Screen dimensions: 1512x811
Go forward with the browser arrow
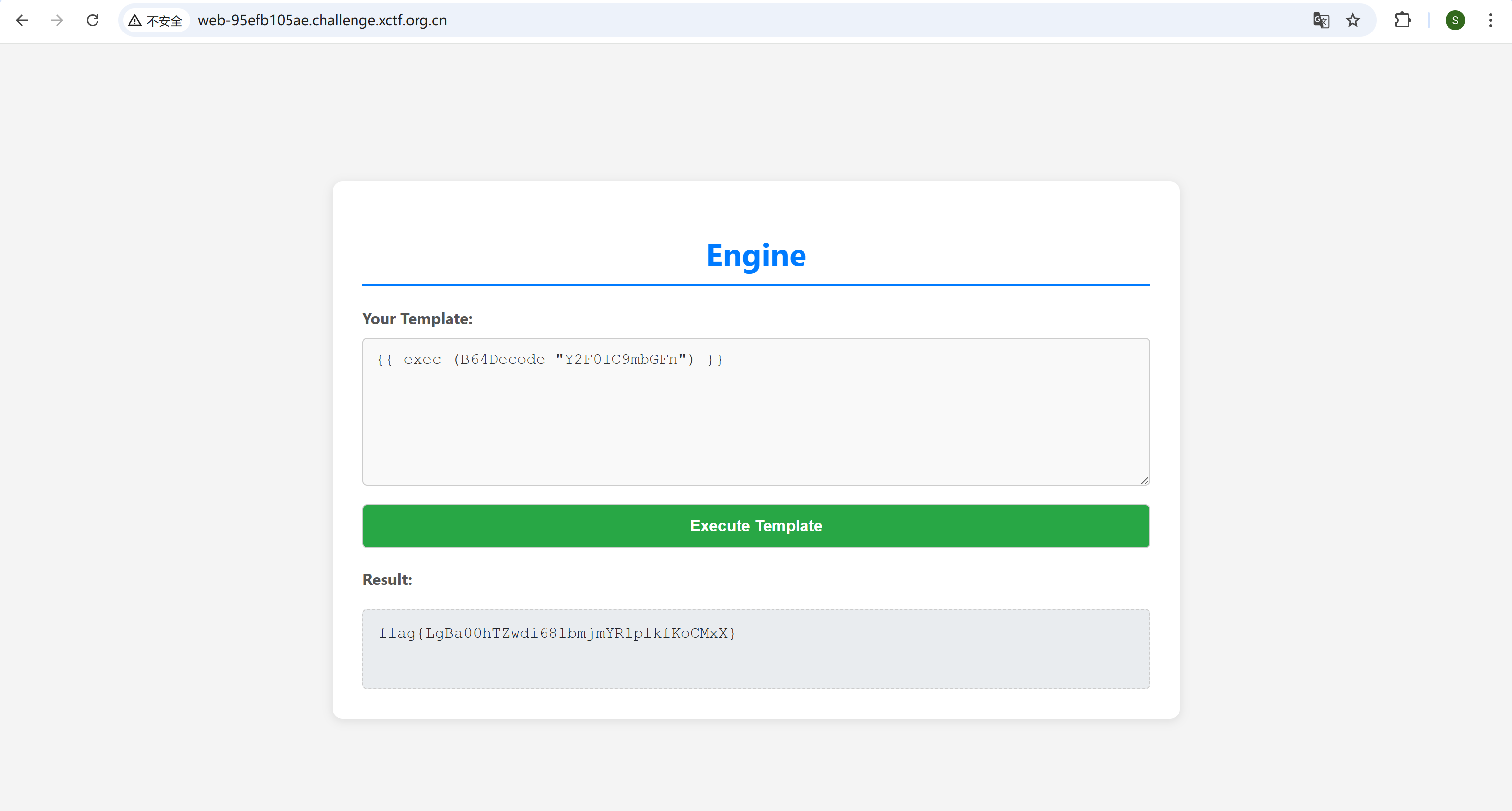57,21
